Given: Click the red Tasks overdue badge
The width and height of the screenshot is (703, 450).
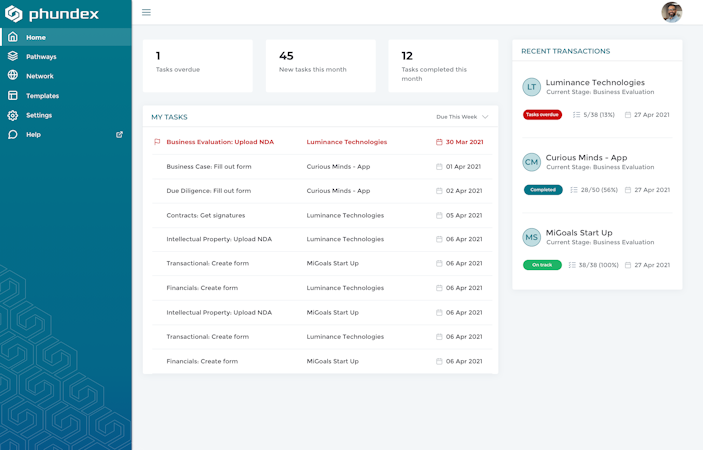Looking at the screenshot, I should (542, 115).
